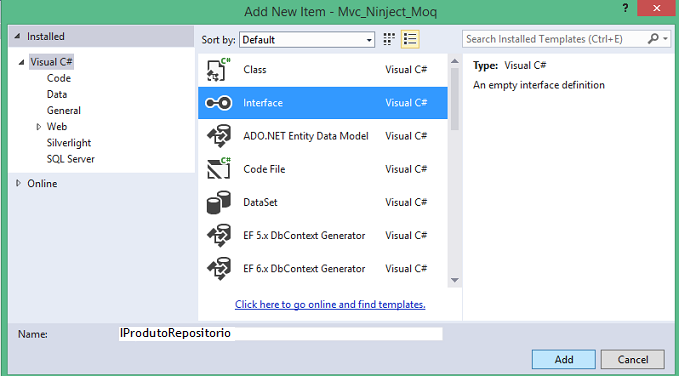The width and height of the screenshot is (679, 376).
Task: Select the Class template icon
Action: (219, 70)
